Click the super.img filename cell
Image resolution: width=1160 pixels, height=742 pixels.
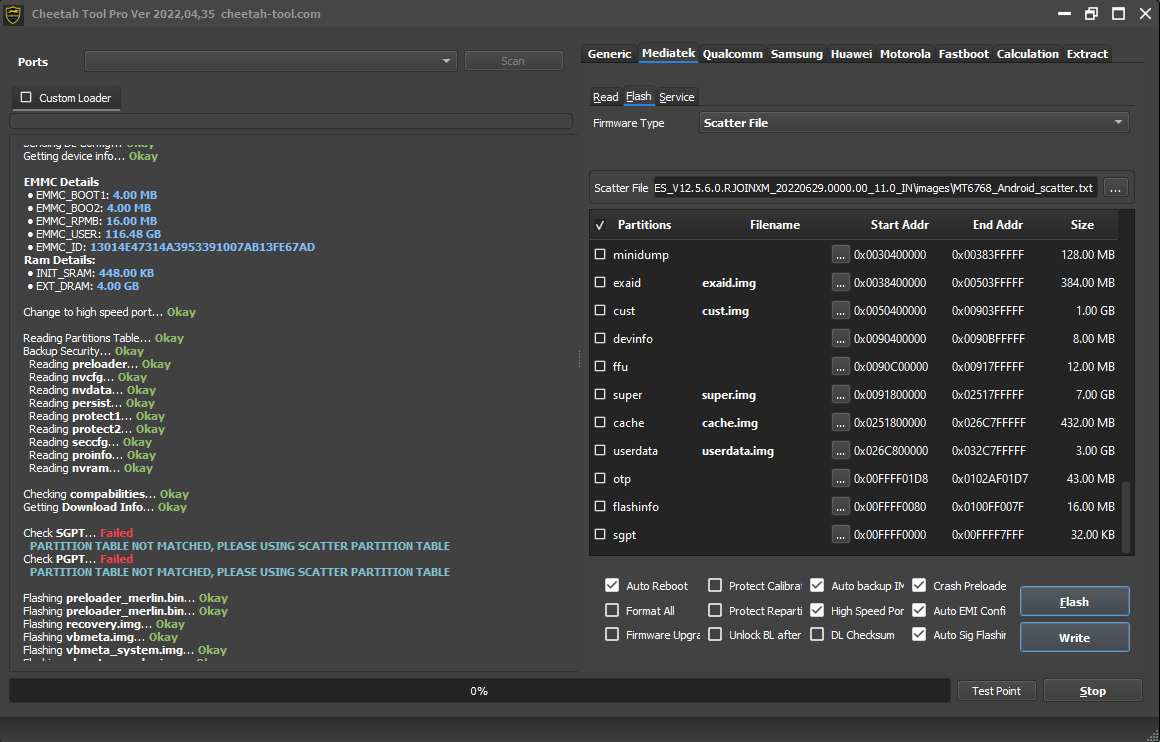[729, 395]
